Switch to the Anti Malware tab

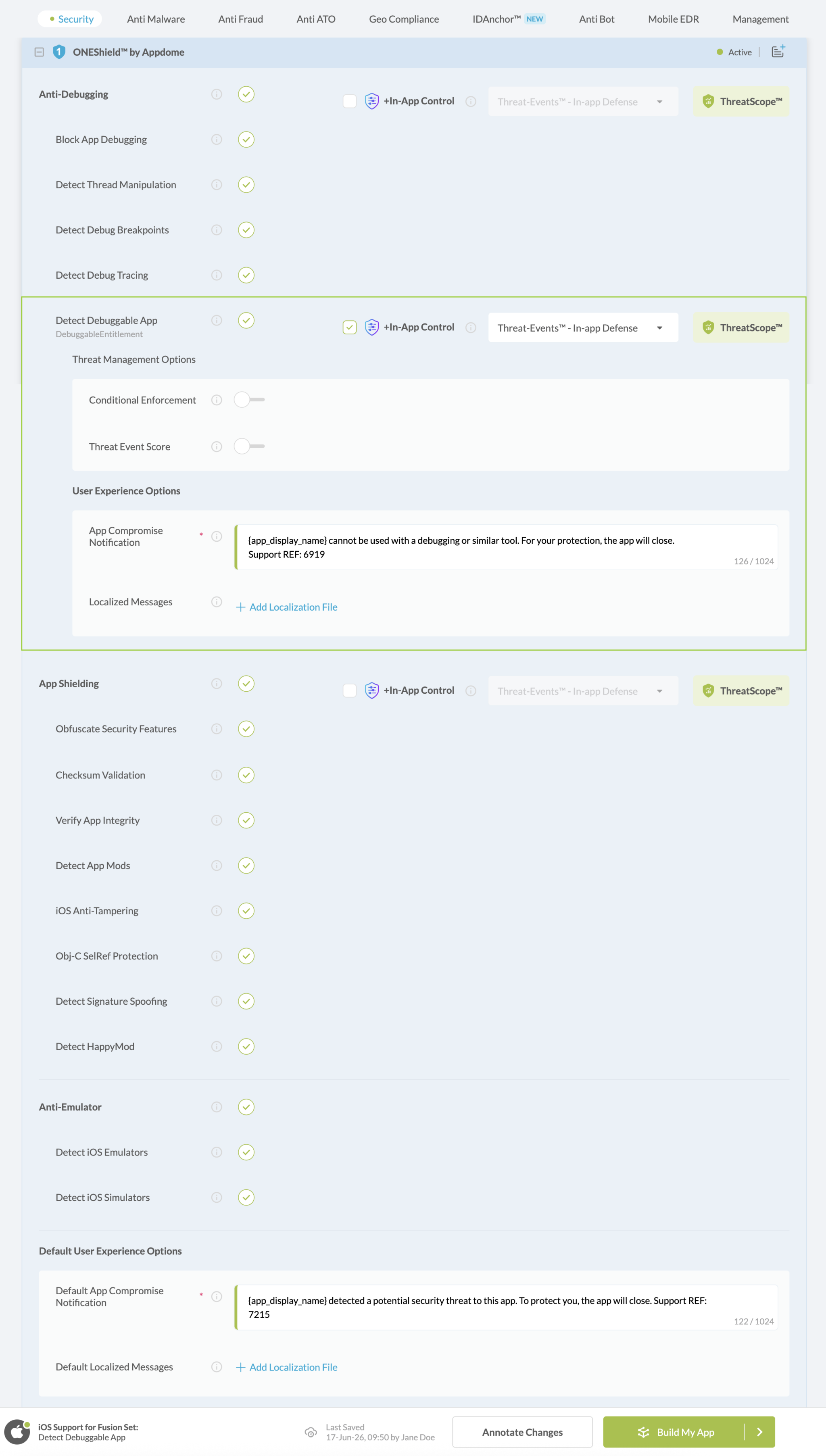tap(156, 19)
